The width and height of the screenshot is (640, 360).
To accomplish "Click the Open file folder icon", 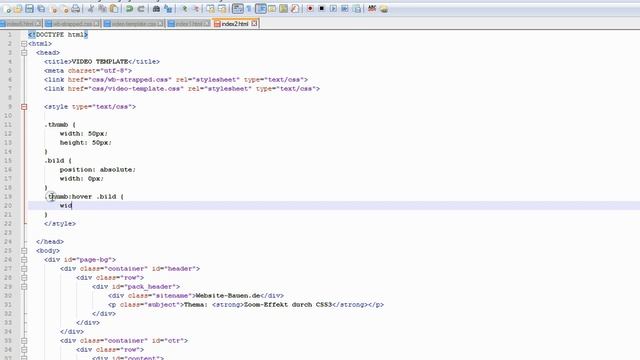I will (18, 9).
